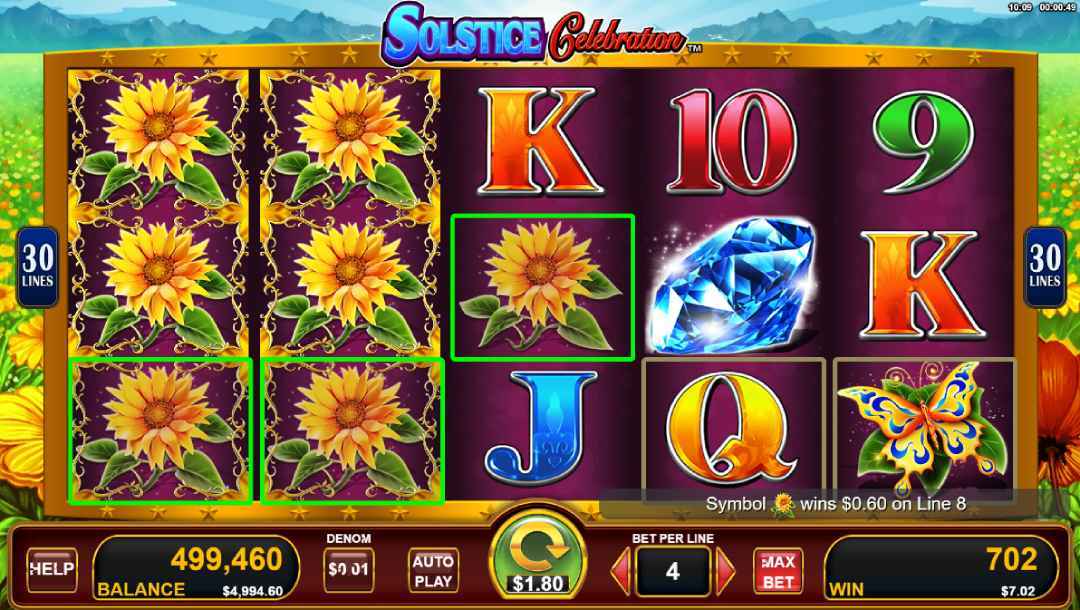Toggle AUTO PLAY mode

433,570
